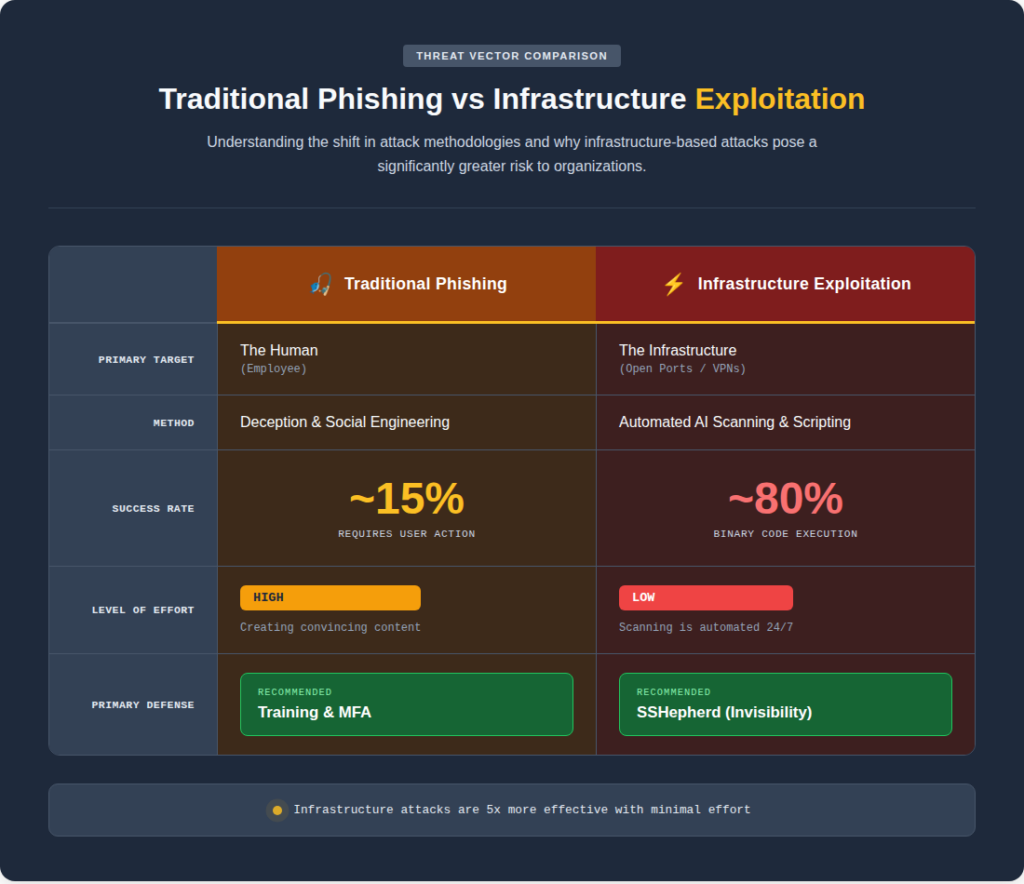This screenshot has height=884, width=1024.
Task: Click the fishing pole icon beside Traditional Phishing
Action: (320, 284)
